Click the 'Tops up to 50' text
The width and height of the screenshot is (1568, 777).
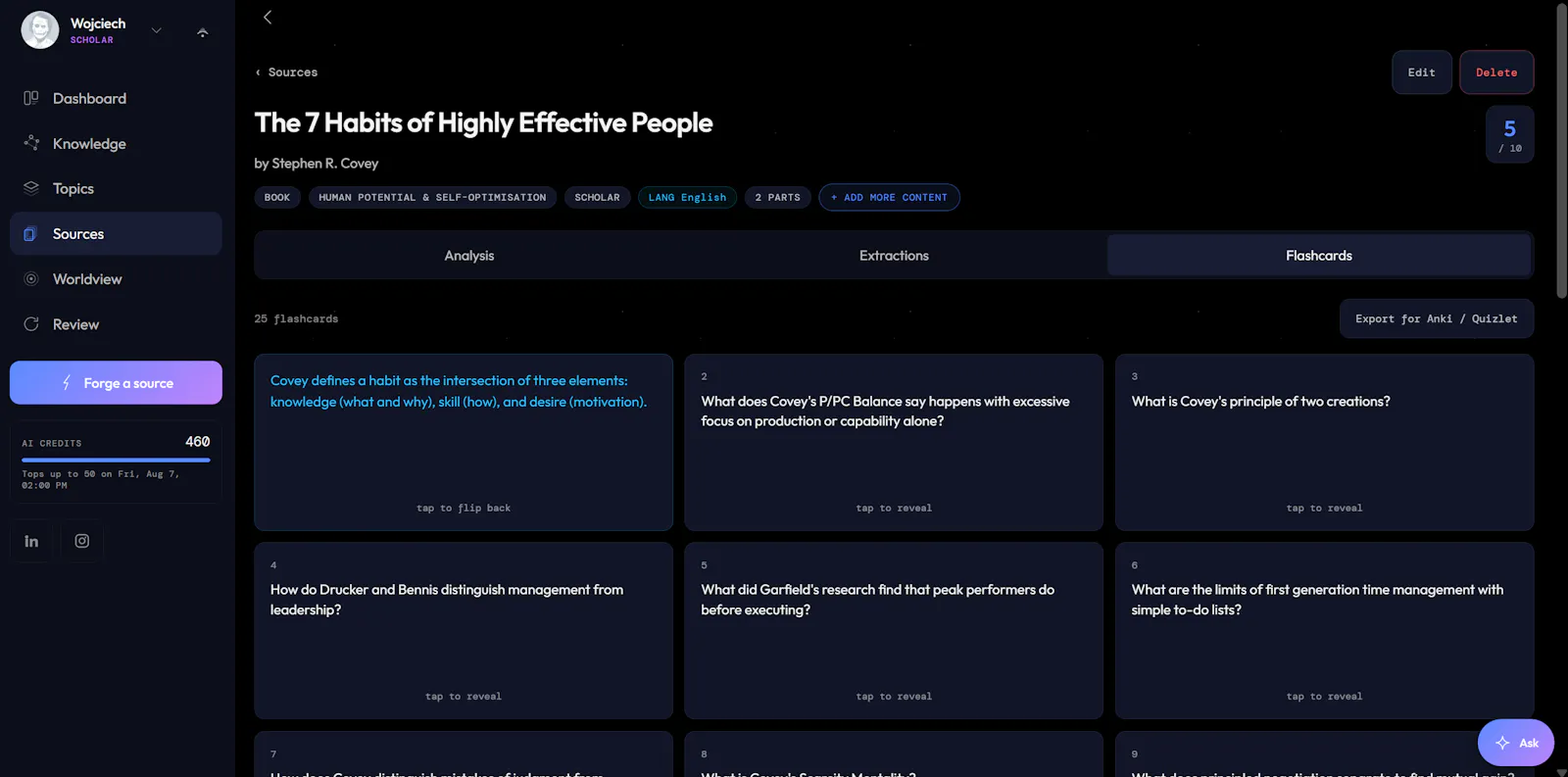(x=101, y=479)
